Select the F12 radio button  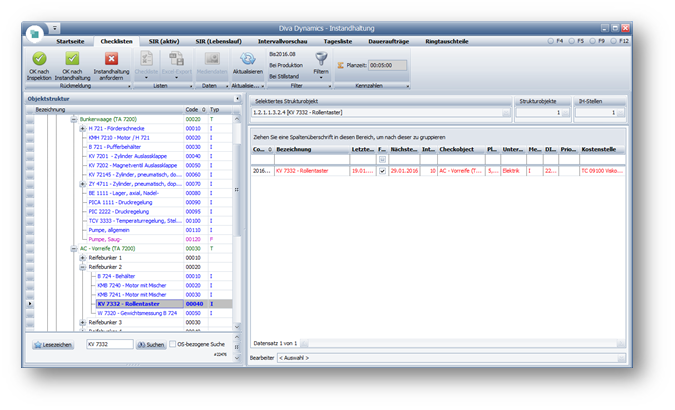[x=614, y=41]
